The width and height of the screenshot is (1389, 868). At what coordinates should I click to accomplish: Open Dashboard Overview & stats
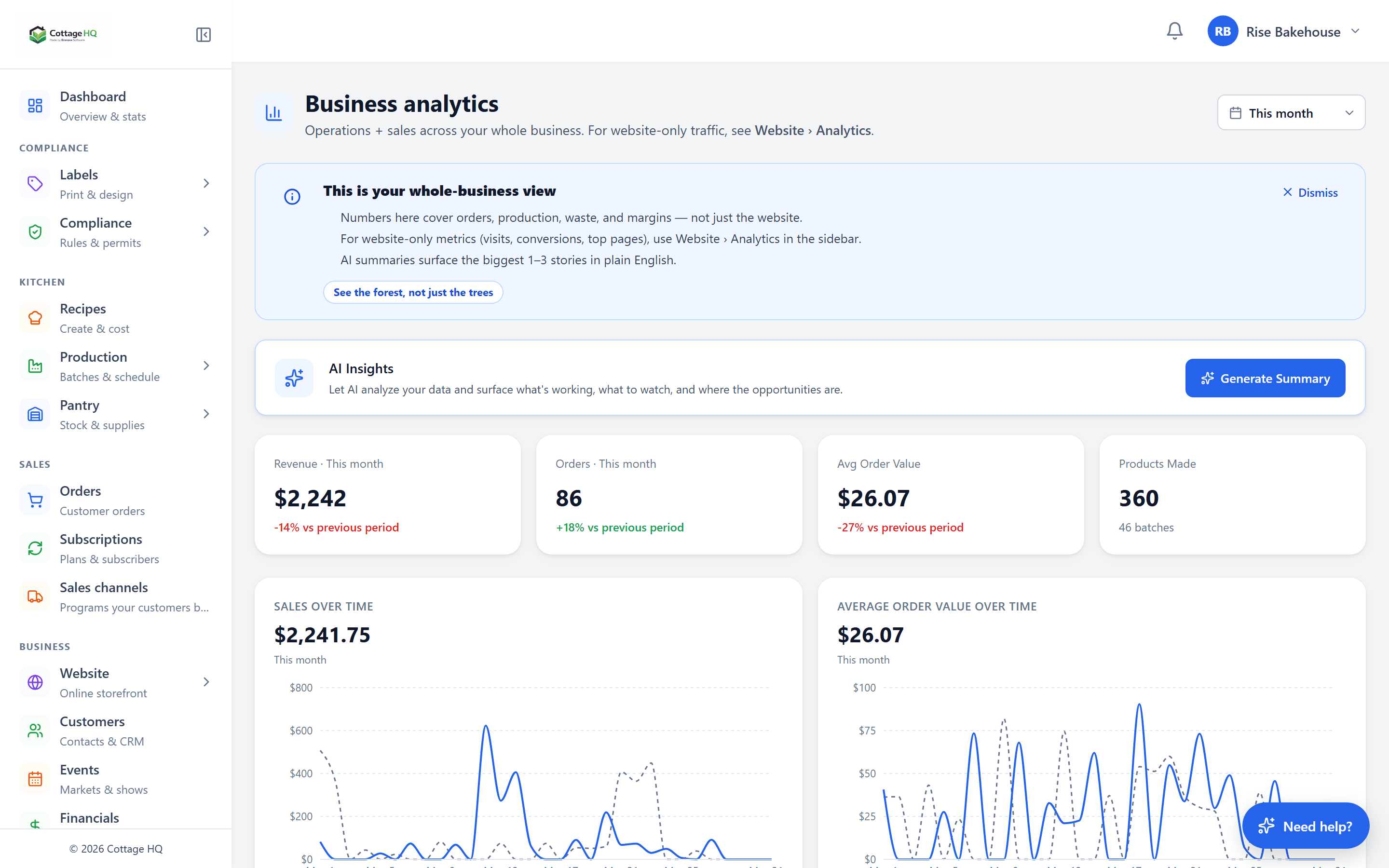point(116,106)
